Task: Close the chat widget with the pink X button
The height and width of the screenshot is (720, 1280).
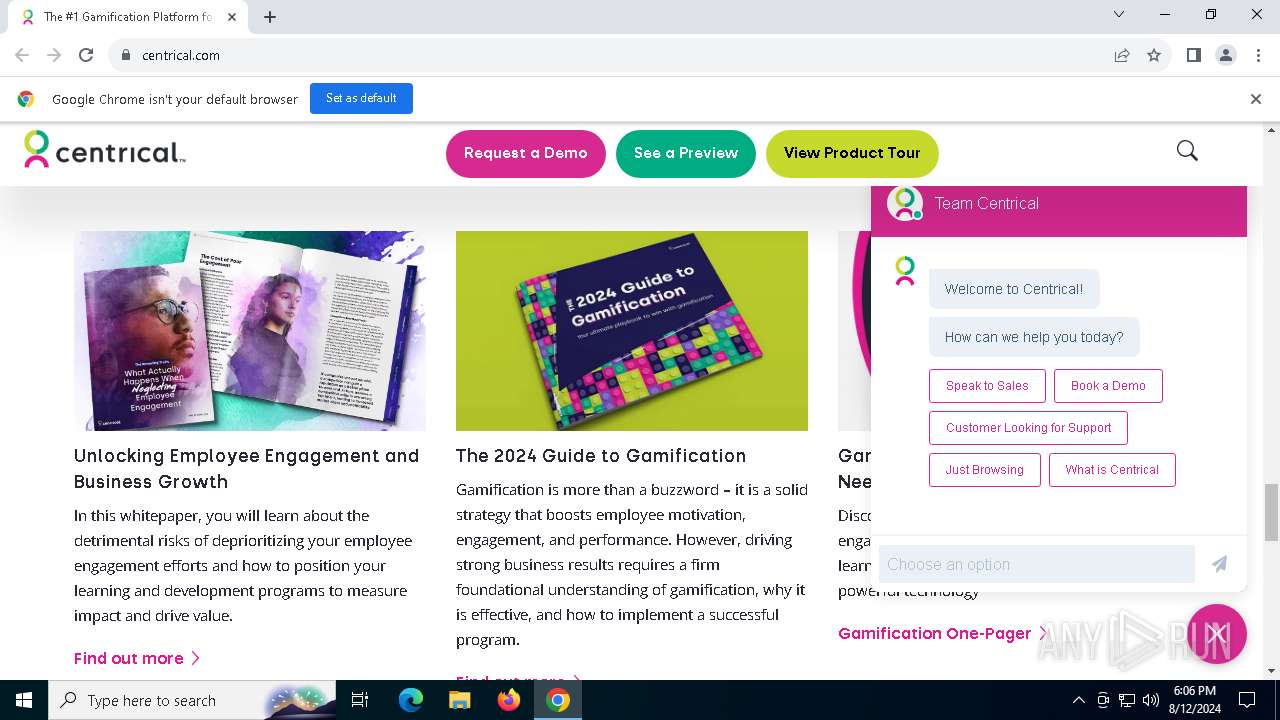Action: click(1217, 634)
